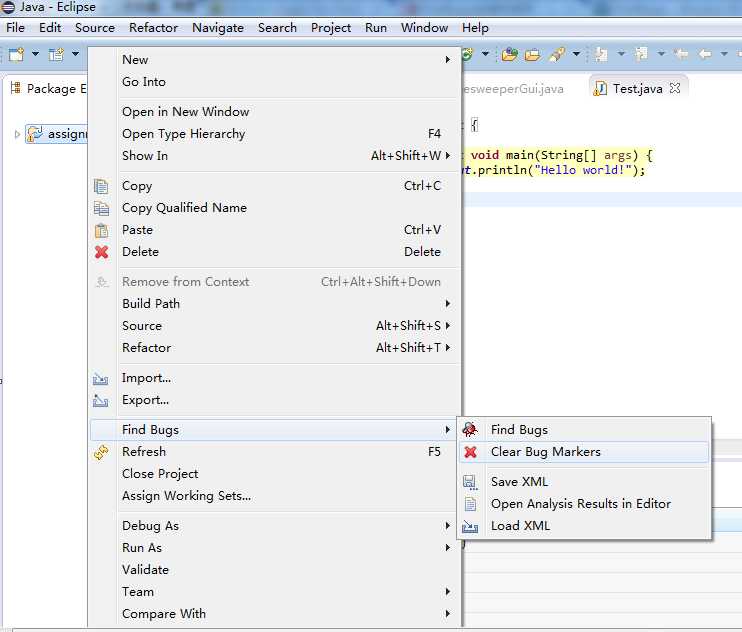Click the Search flashlight toolbar icon
This screenshot has height=632, width=742.
point(557,54)
